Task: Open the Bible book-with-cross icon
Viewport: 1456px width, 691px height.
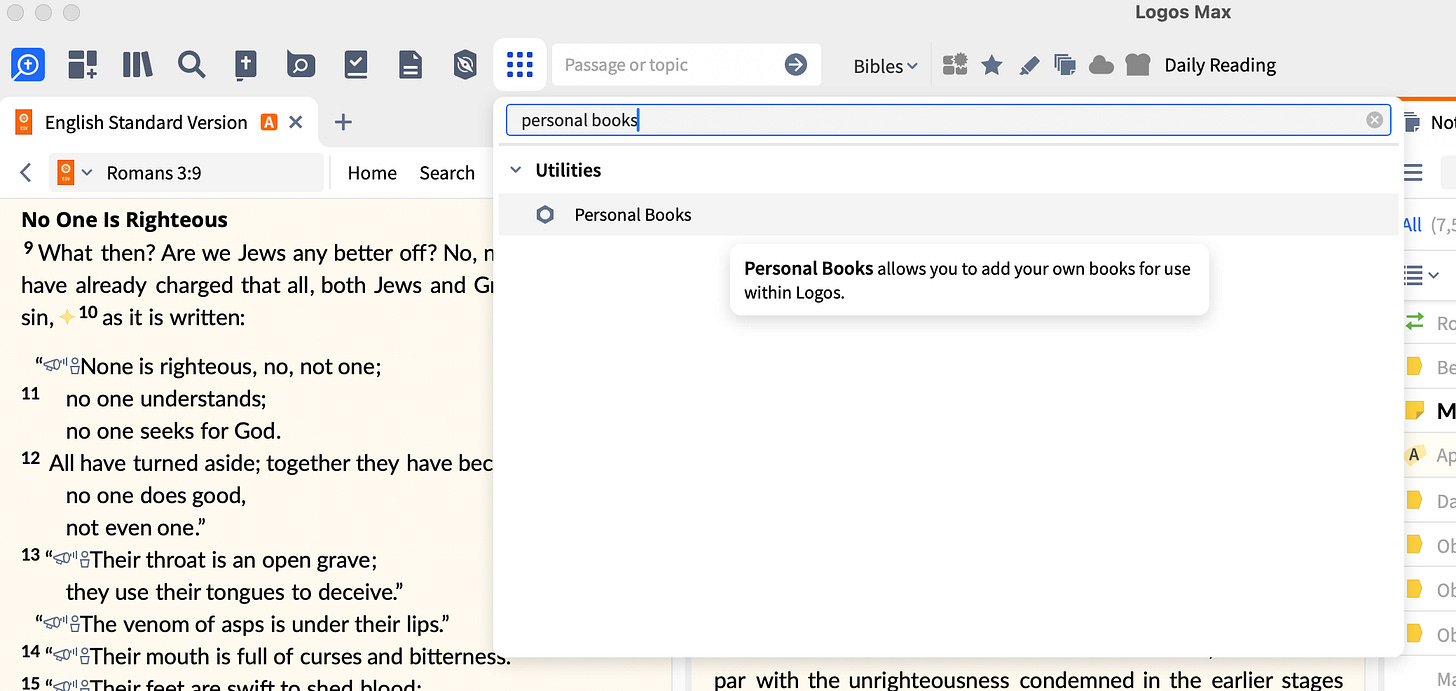Action: click(245, 64)
